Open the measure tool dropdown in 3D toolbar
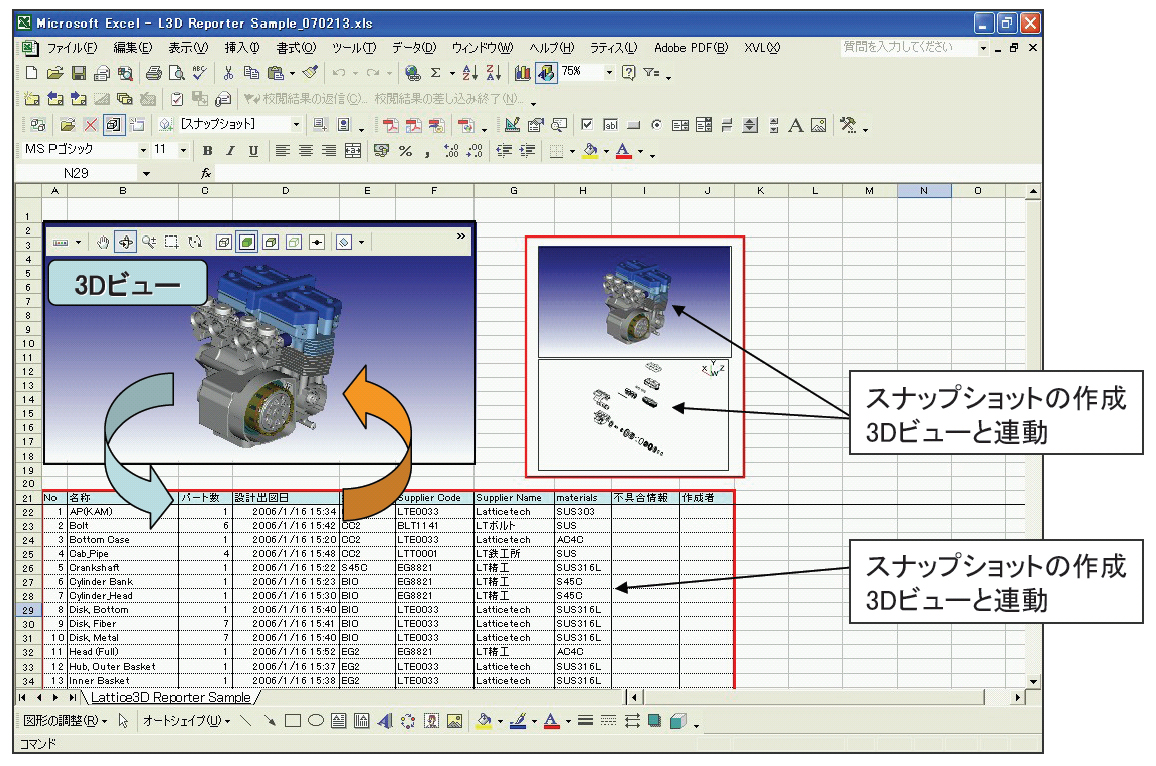1156x766 pixels. pyautogui.click(x=78, y=243)
